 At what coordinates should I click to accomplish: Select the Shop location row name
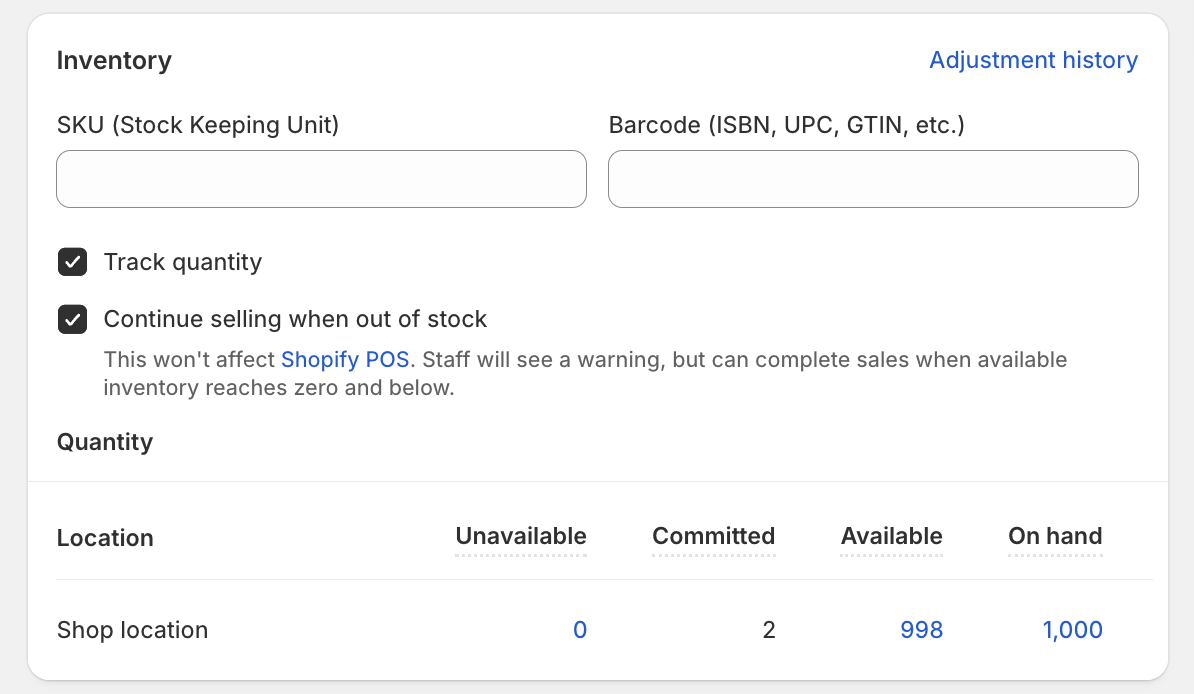coord(132,630)
